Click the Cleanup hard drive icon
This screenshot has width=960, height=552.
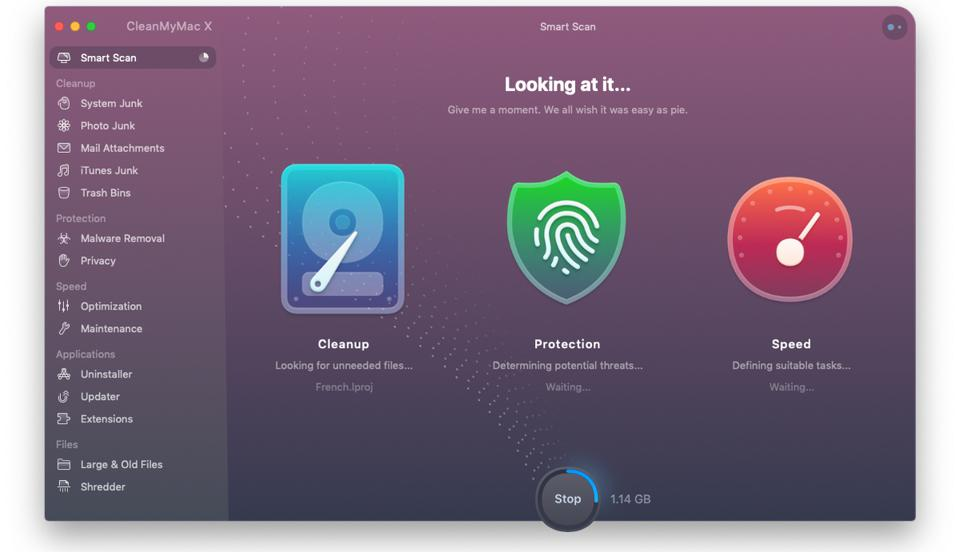pos(343,239)
